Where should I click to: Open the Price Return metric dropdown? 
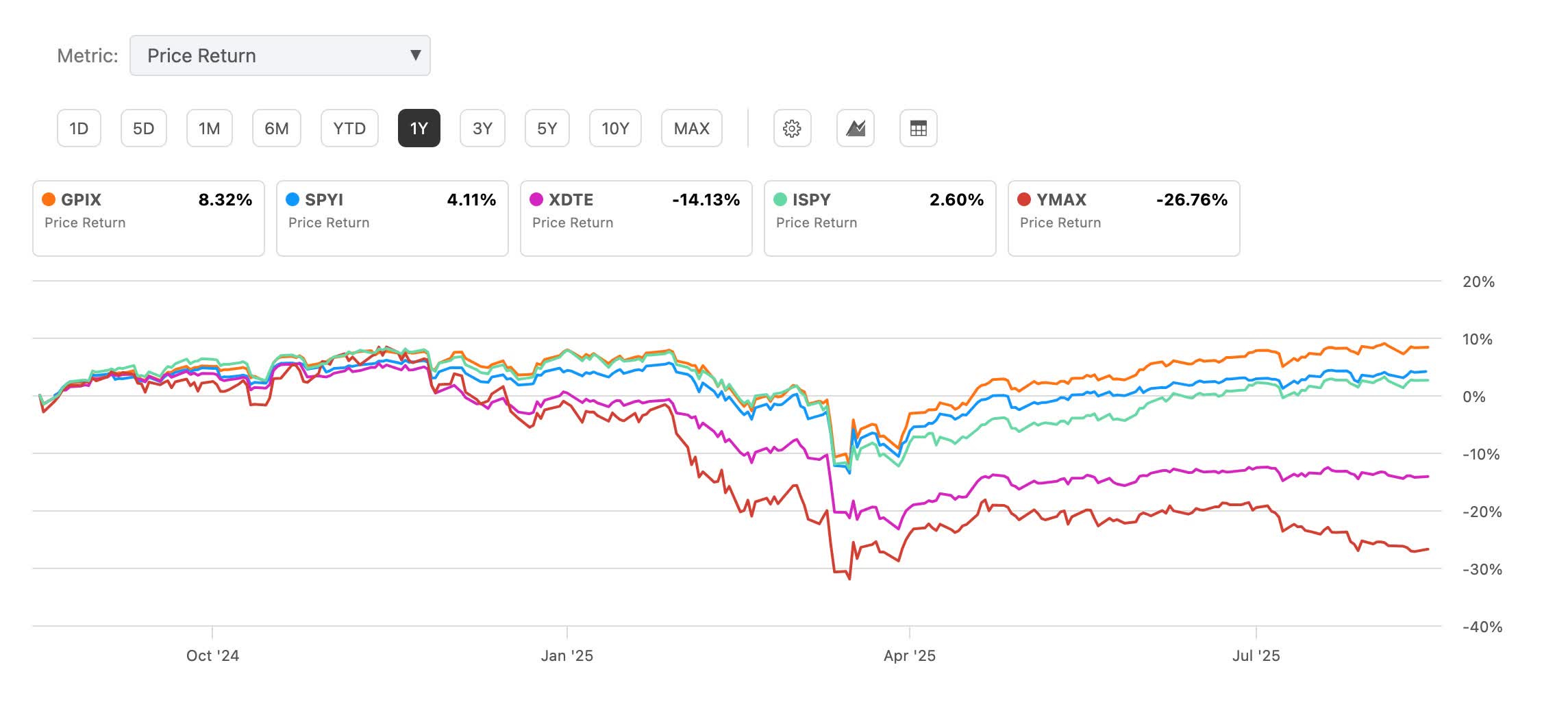[x=279, y=55]
